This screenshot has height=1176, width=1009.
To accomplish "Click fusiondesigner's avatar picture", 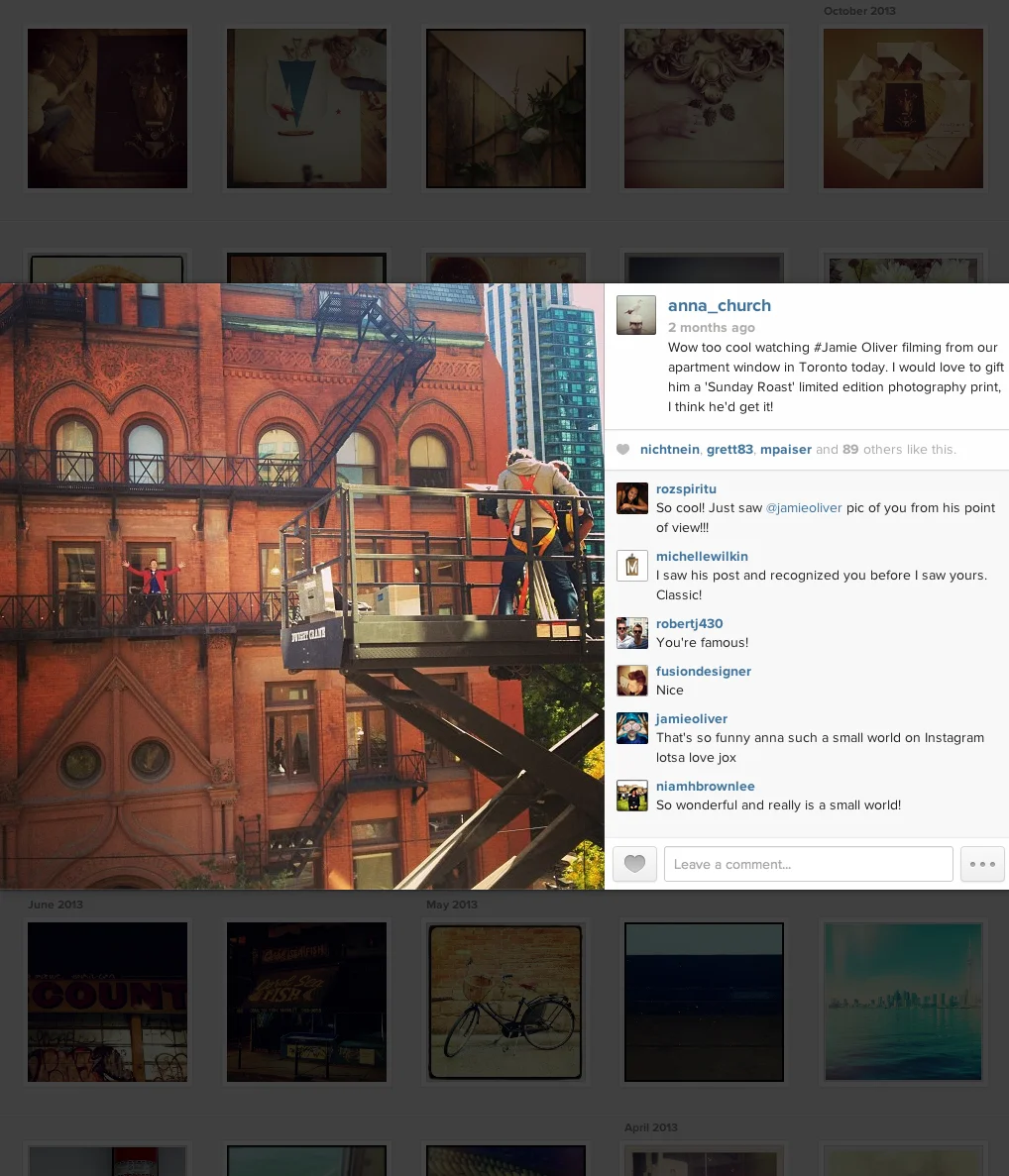I will pyautogui.click(x=631, y=681).
